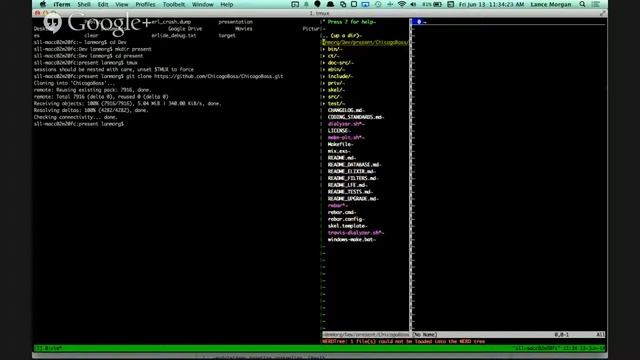Select README.md in the tree
This screenshot has width=640, height=360.
click(342, 158)
